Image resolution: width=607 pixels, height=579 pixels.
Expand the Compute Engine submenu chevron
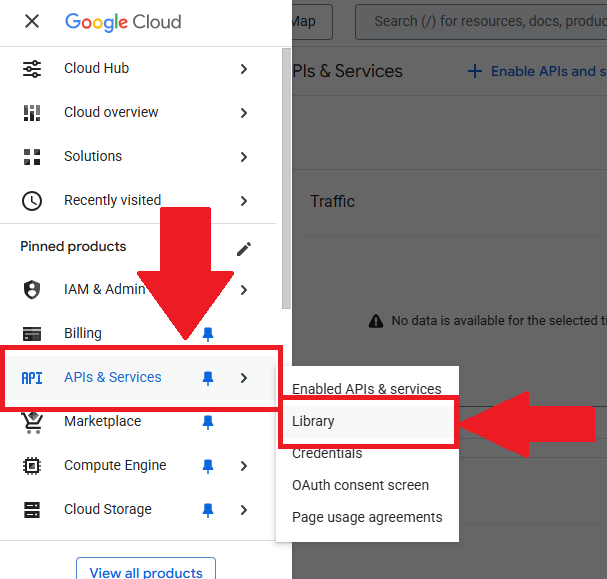244,466
